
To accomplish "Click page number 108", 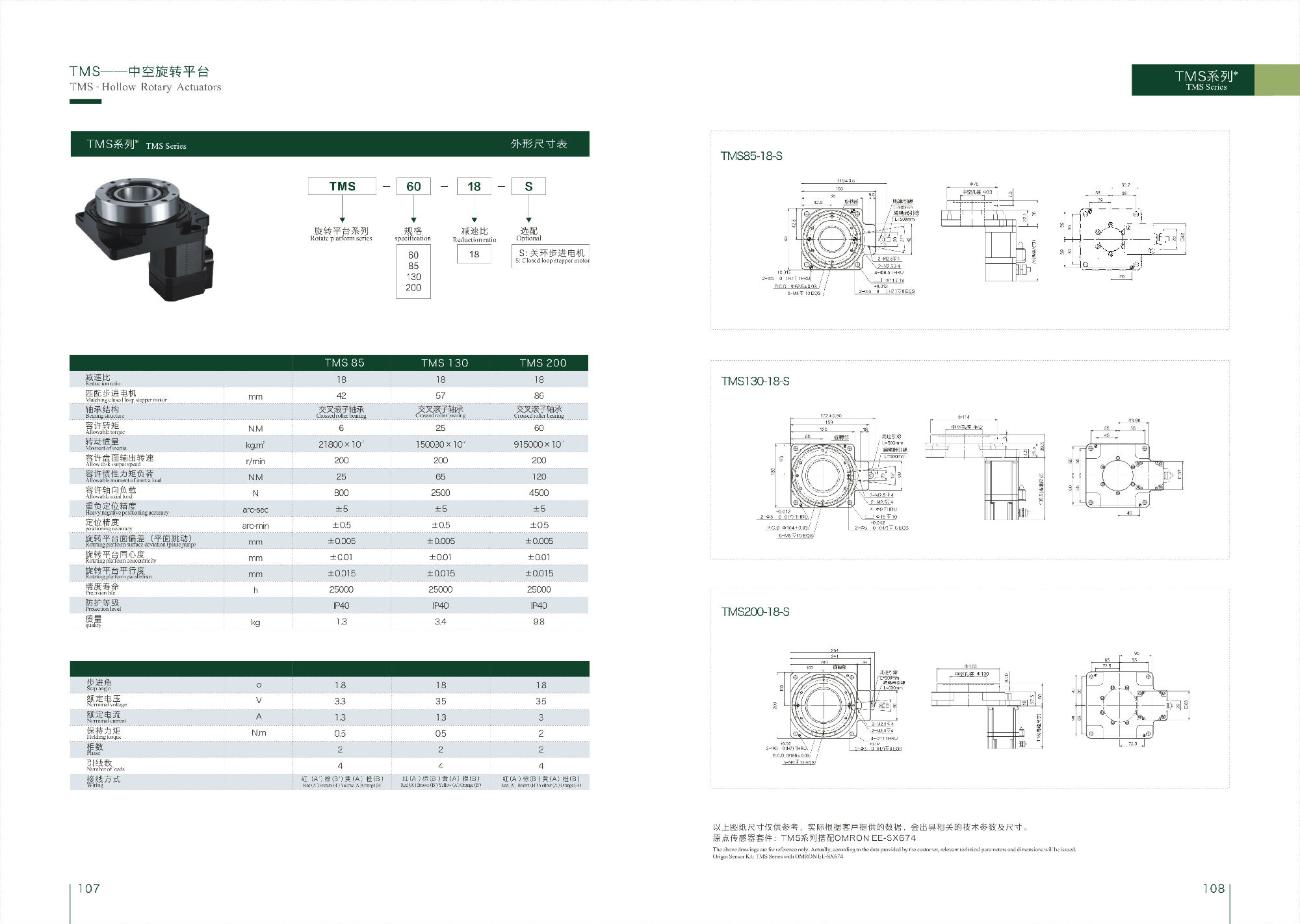I will [1213, 888].
